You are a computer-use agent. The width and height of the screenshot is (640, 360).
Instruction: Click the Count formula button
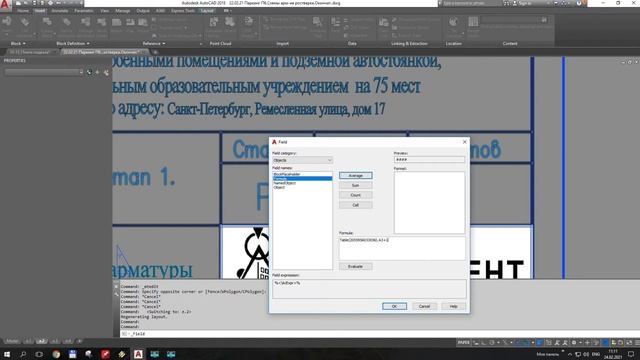pos(356,195)
